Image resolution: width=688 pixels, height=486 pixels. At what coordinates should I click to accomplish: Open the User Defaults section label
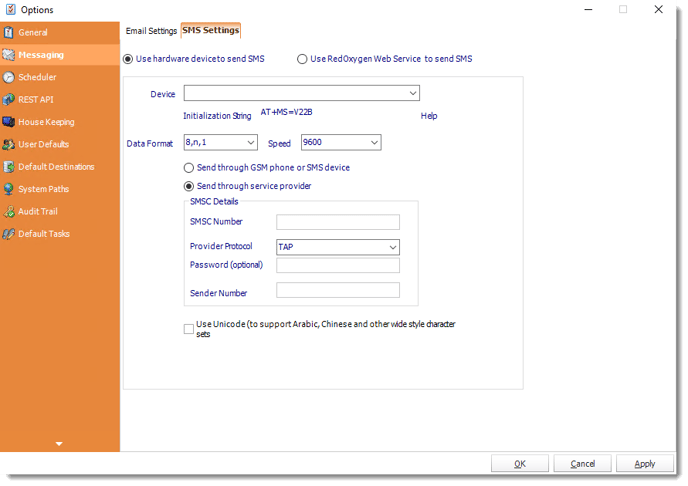[44, 144]
